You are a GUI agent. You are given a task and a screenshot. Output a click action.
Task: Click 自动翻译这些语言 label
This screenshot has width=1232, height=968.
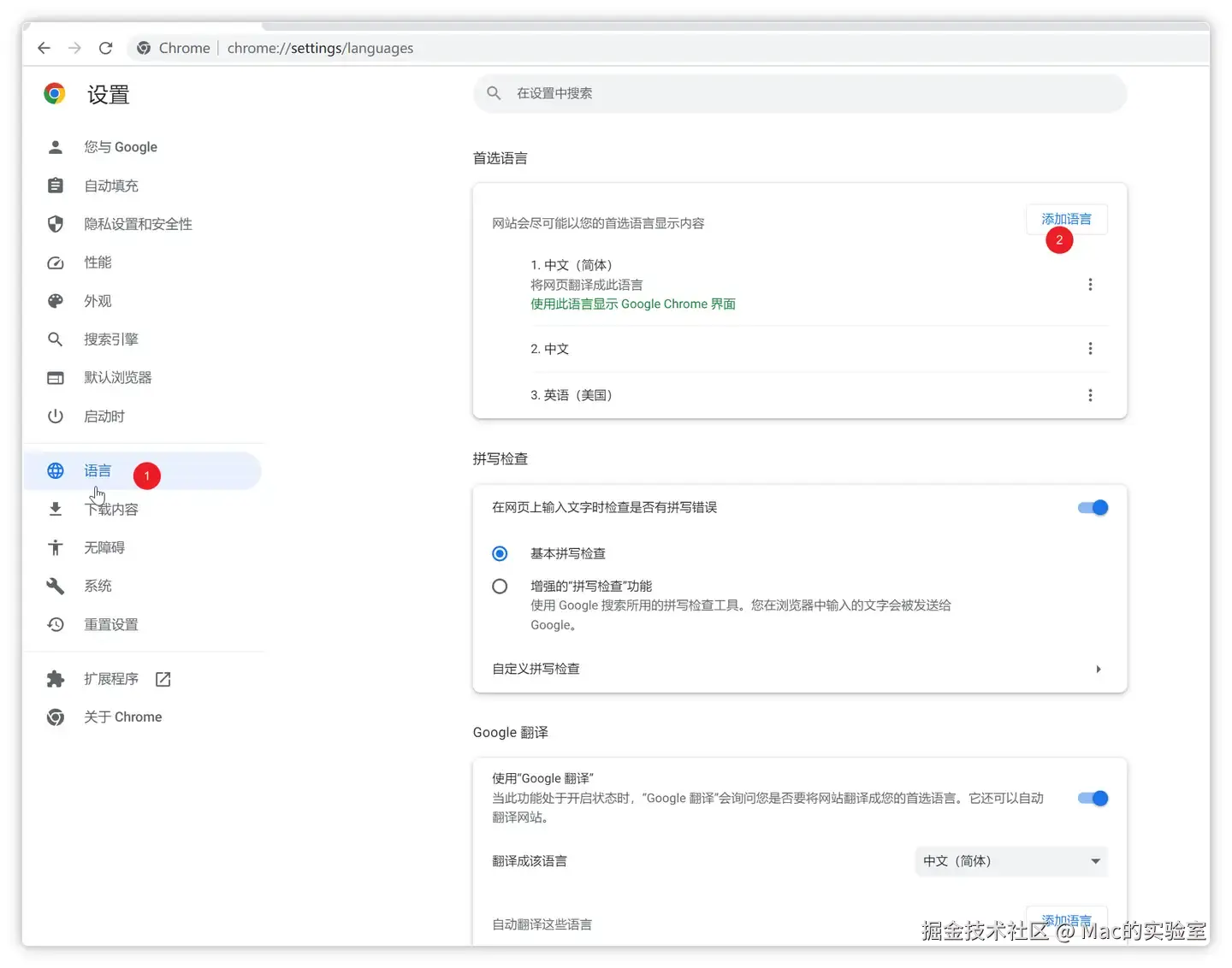click(542, 924)
